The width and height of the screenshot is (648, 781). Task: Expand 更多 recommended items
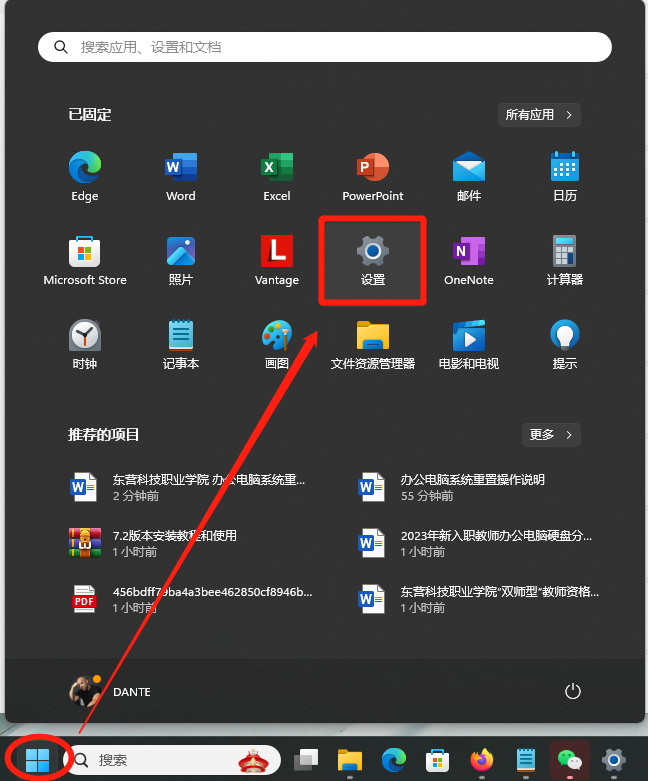click(x=551, y=435)
